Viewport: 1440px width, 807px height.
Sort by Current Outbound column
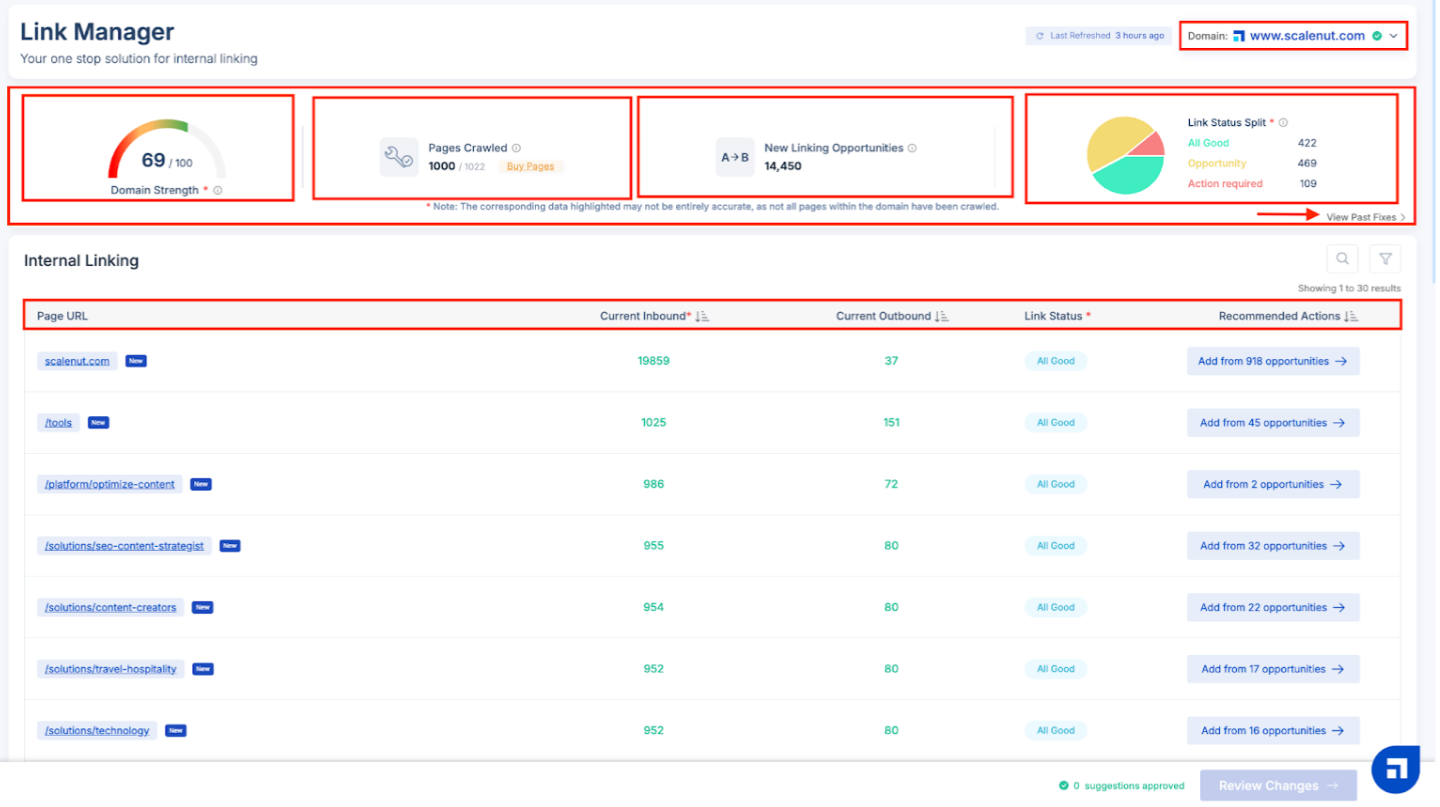point(941,316)
